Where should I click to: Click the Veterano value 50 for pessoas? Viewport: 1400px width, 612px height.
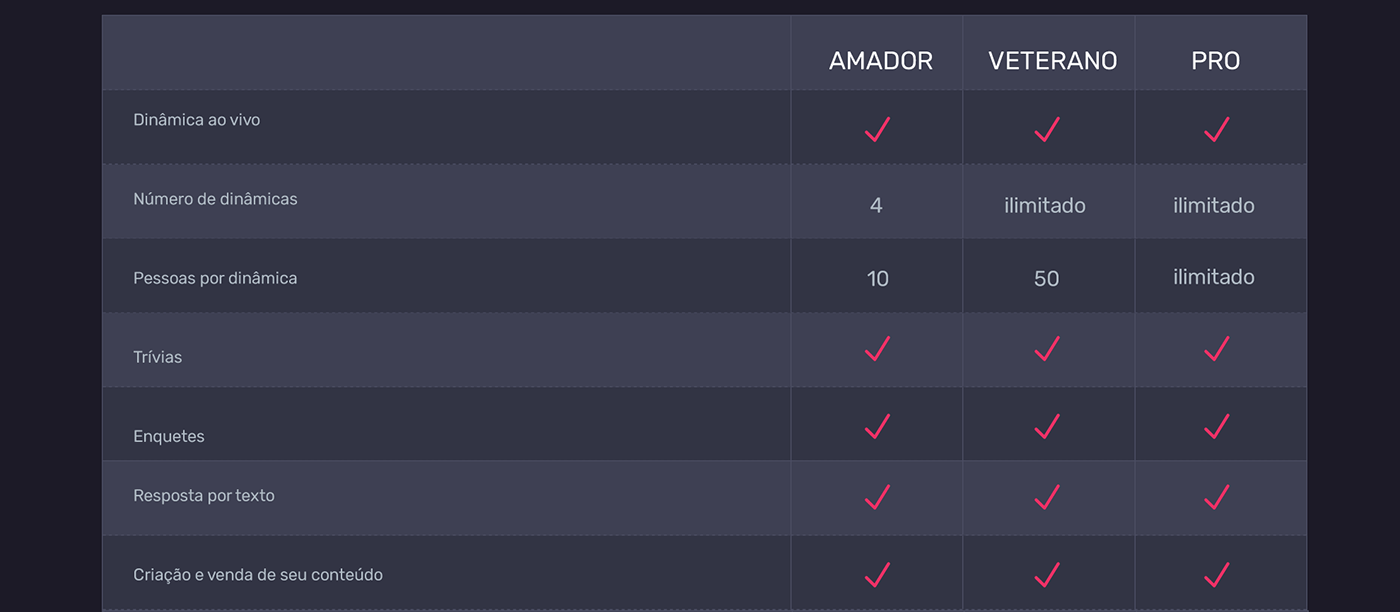tap(1046, 279)
